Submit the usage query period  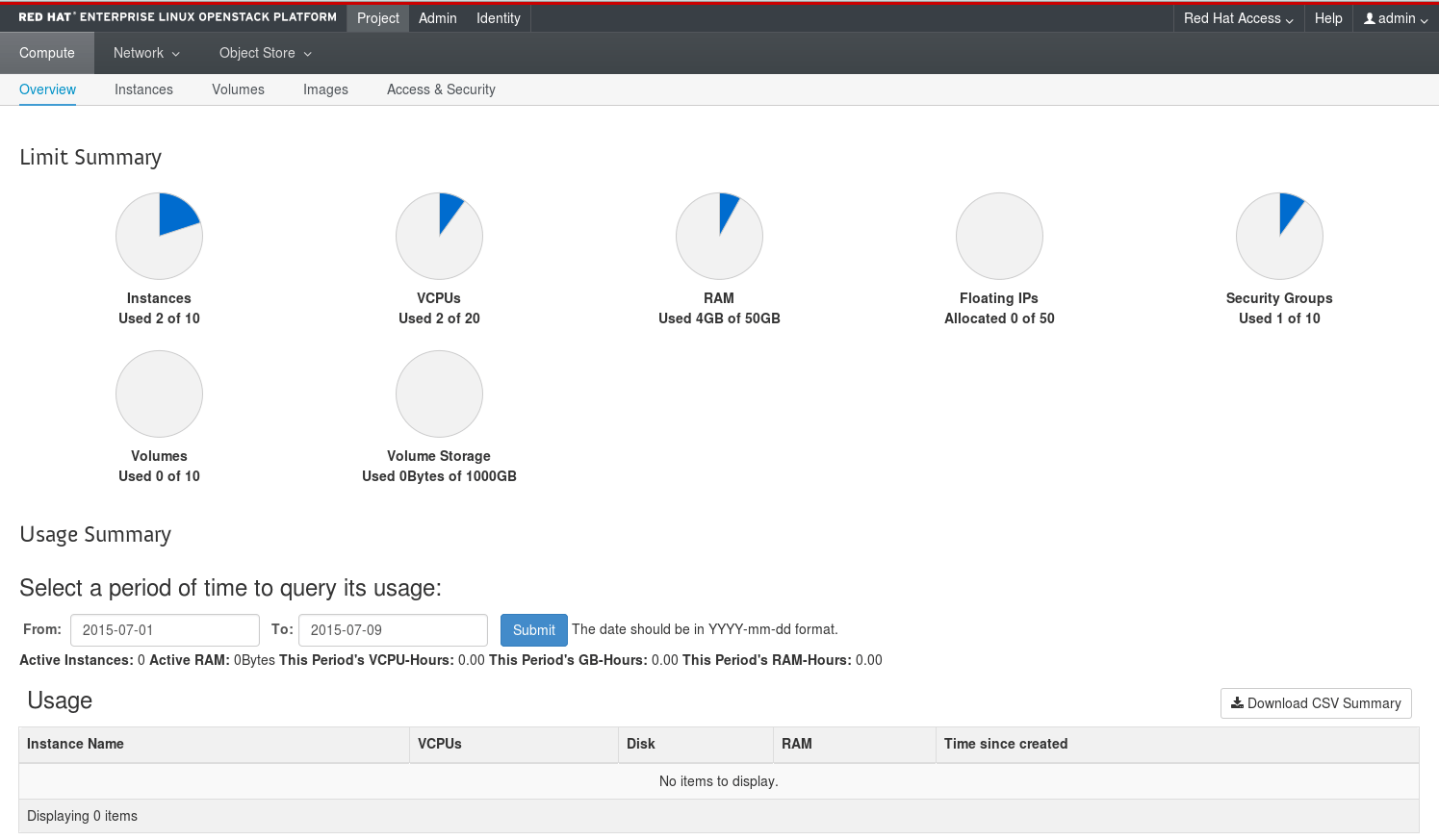pyautogui.click(x=533, y=629)
